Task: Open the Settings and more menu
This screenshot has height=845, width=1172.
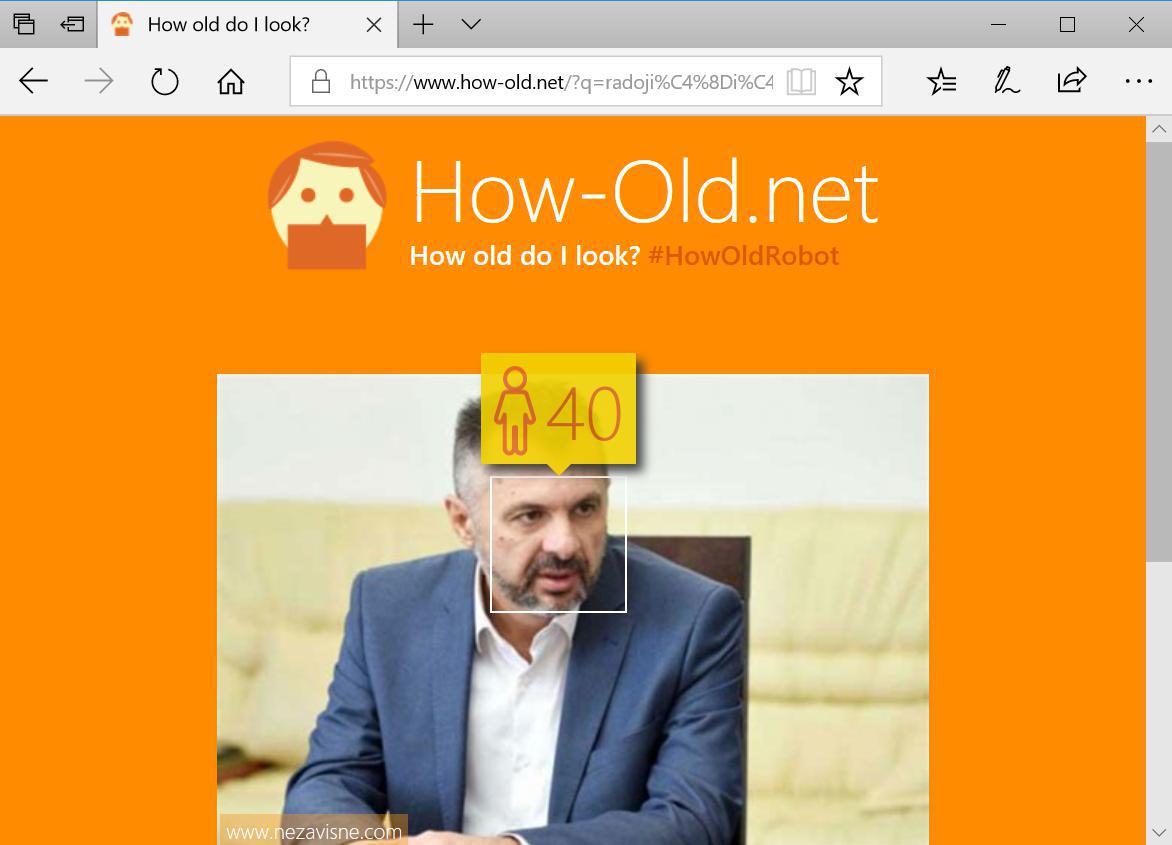Action: pyautogui.click(x=1138, y=81)
